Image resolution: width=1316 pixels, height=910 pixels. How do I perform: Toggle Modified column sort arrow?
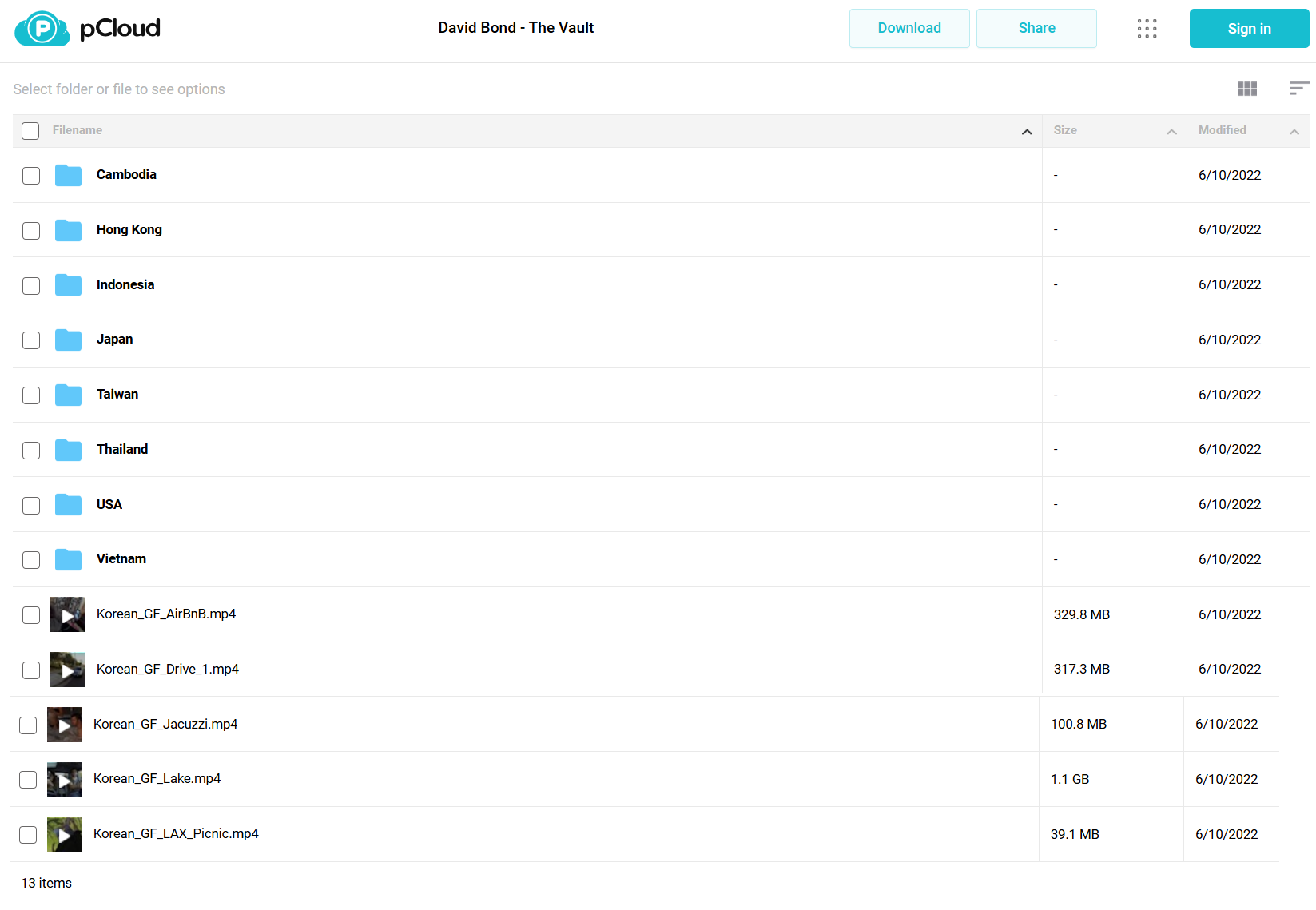tap(1294, 132)
